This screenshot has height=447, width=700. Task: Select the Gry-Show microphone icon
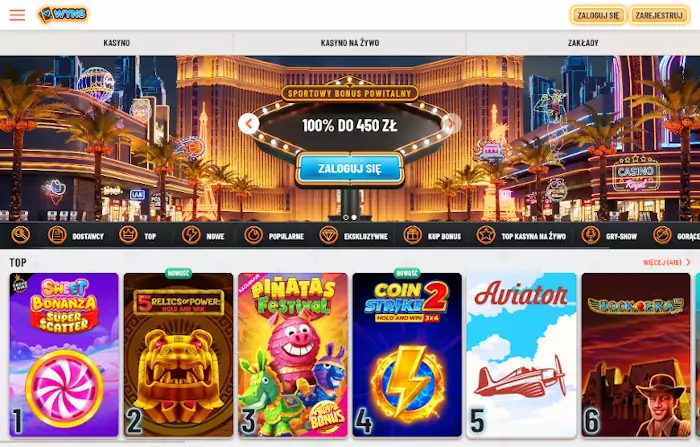[x=590, y=235]
